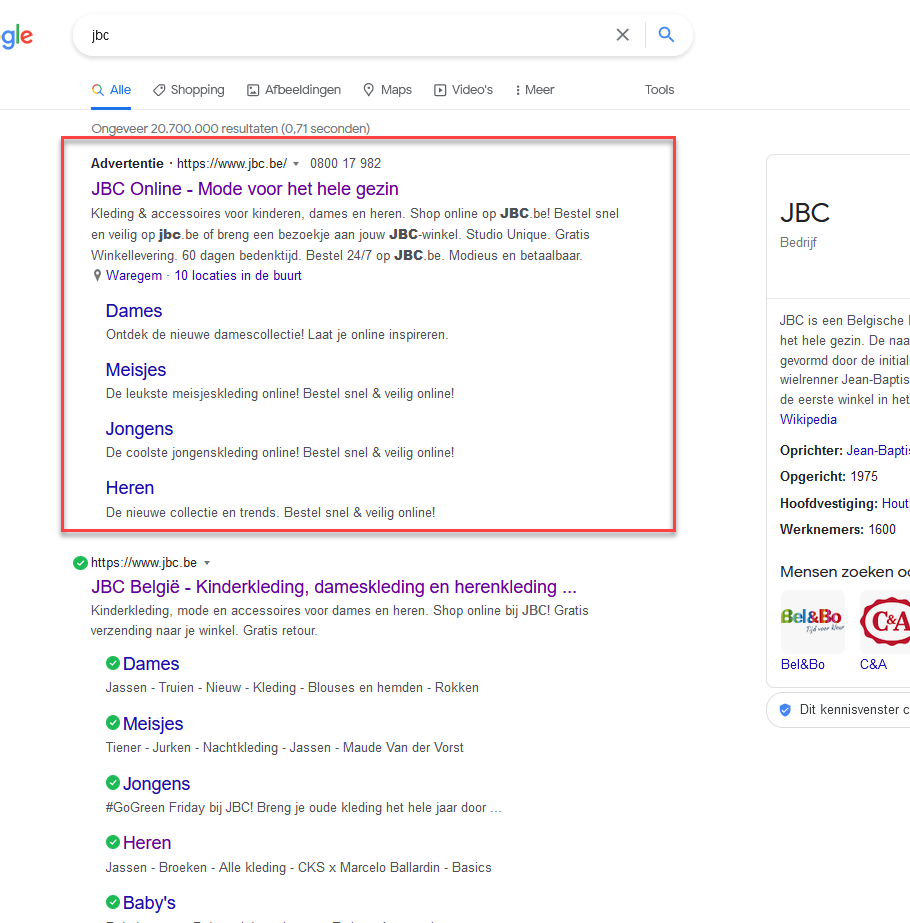This screenshot has height=923, width=910.
Task: Click the location pin icon beside Waregem
Action: pyautogui.click(x=97, y=275)
